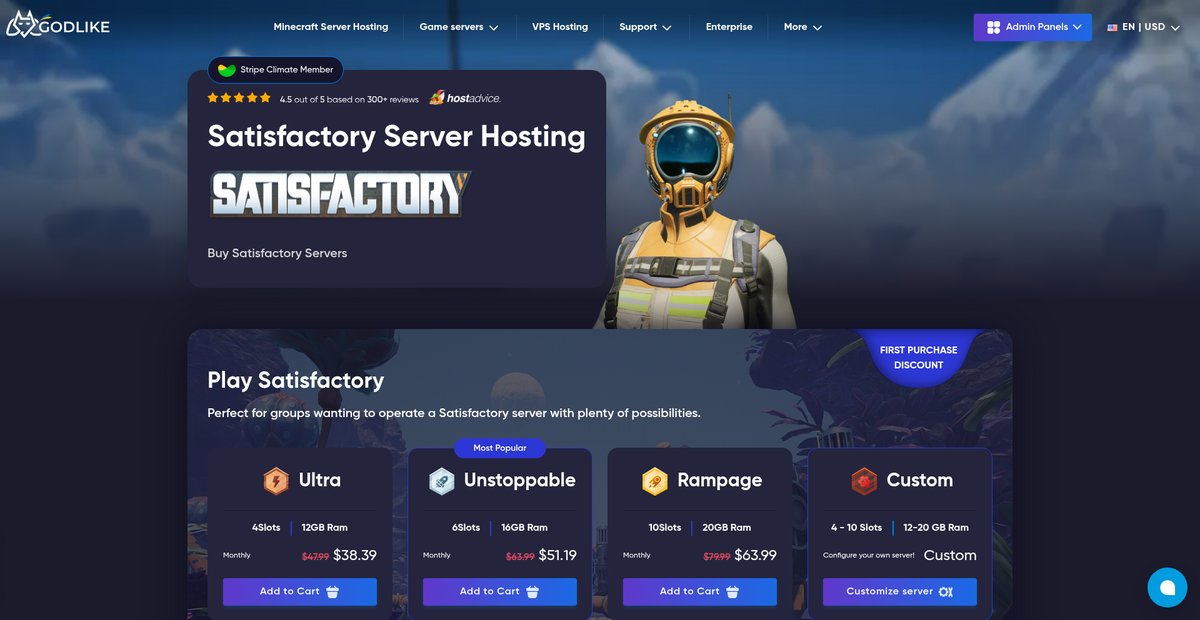The height and width of the screenshot is (620, 1200).
Task: Click the Satisfactory game logo
Action: click(340, 195)
